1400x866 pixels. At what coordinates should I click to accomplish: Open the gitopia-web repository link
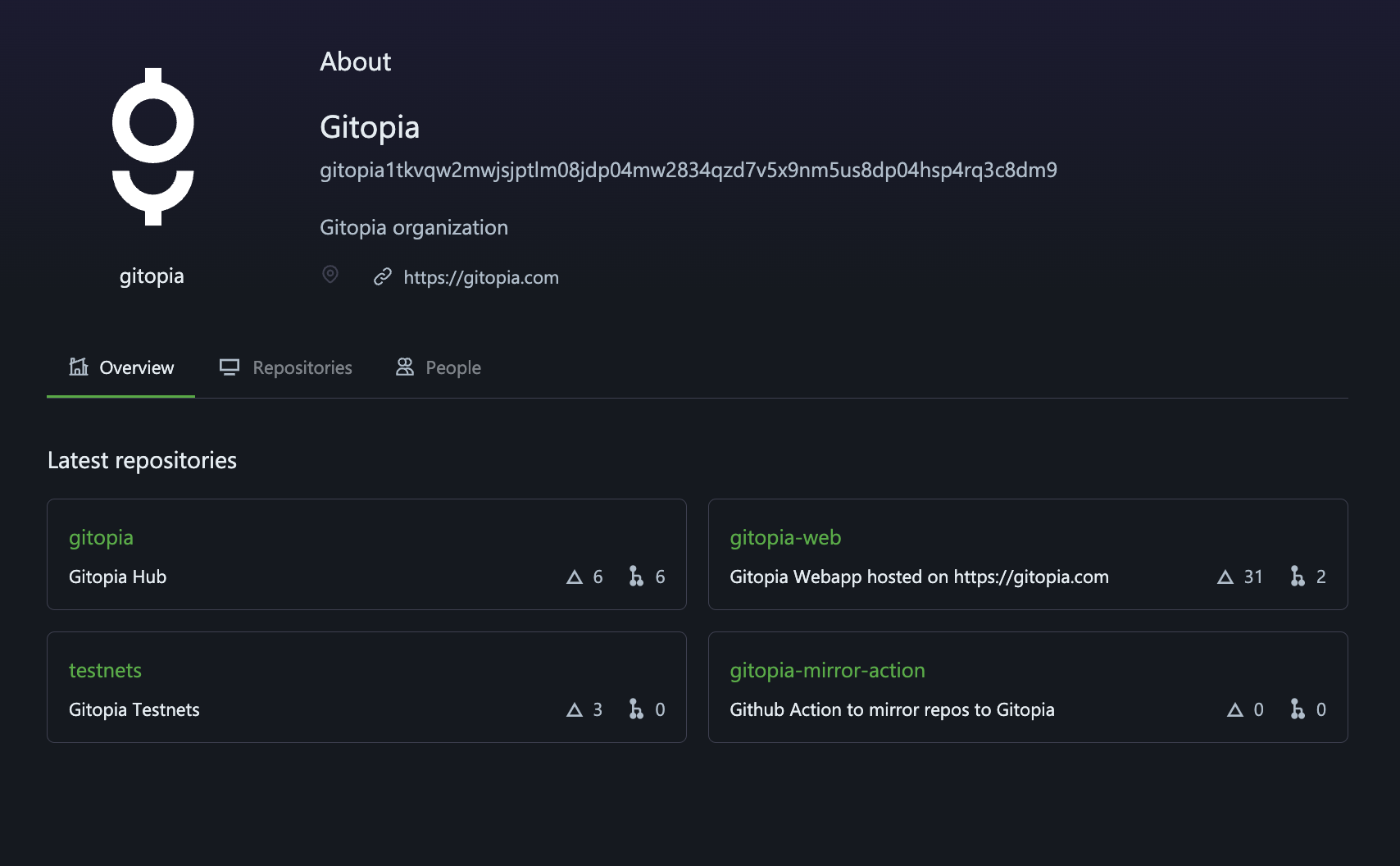click(785, 537)
